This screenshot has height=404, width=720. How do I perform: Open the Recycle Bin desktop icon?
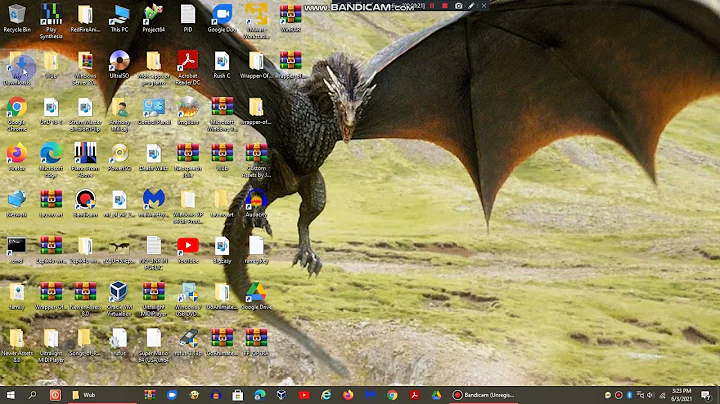pyautogui.click(x=17, y=18)
